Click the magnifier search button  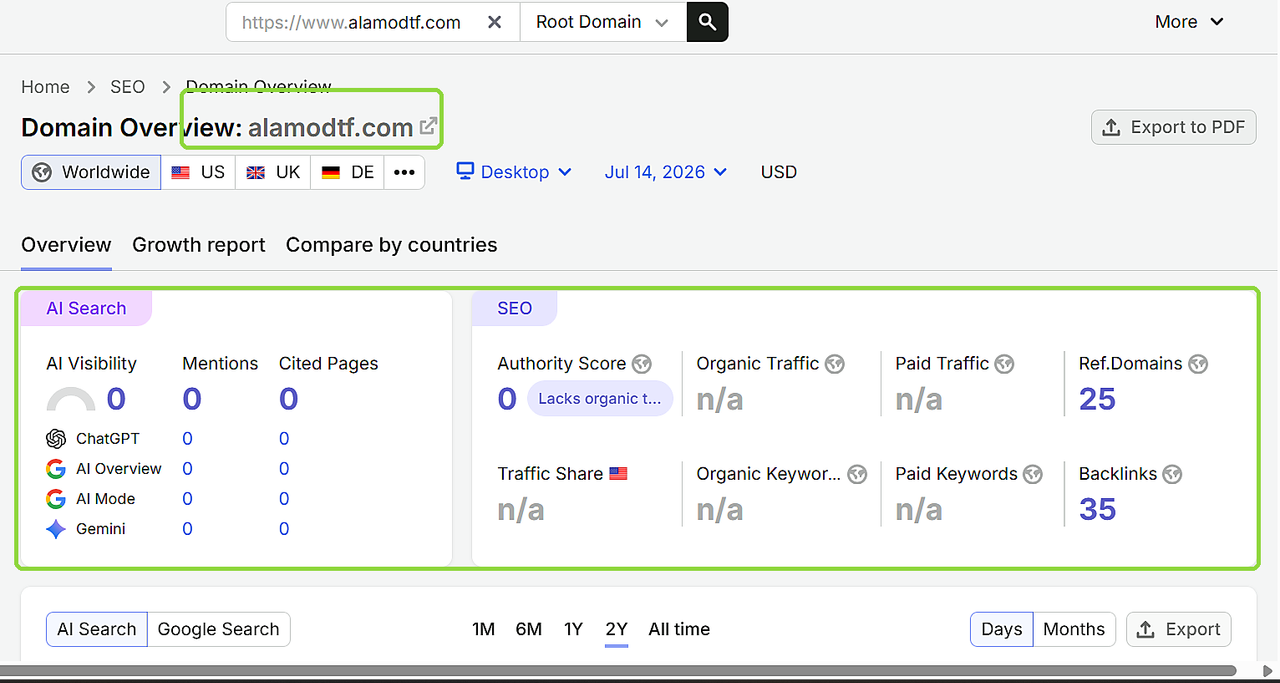(707, 22)
